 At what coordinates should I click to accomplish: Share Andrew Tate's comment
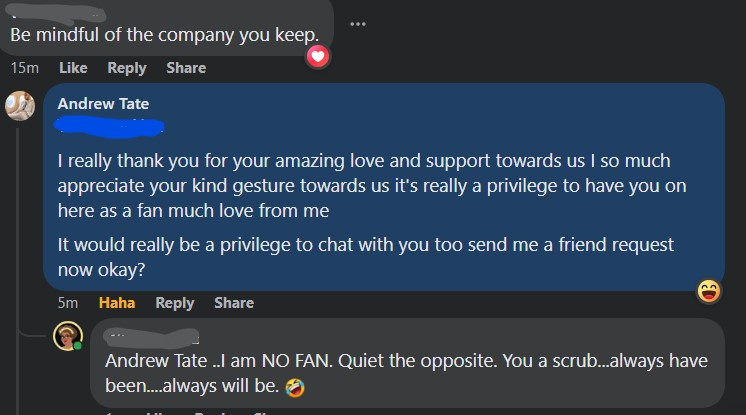[234, 303]
